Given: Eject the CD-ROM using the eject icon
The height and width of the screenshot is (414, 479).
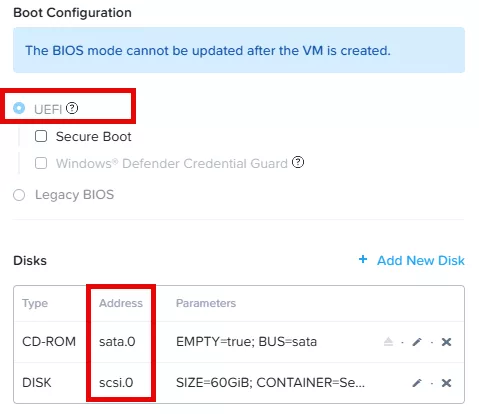Looking at the screenshot, I should (x=388, y=342).
